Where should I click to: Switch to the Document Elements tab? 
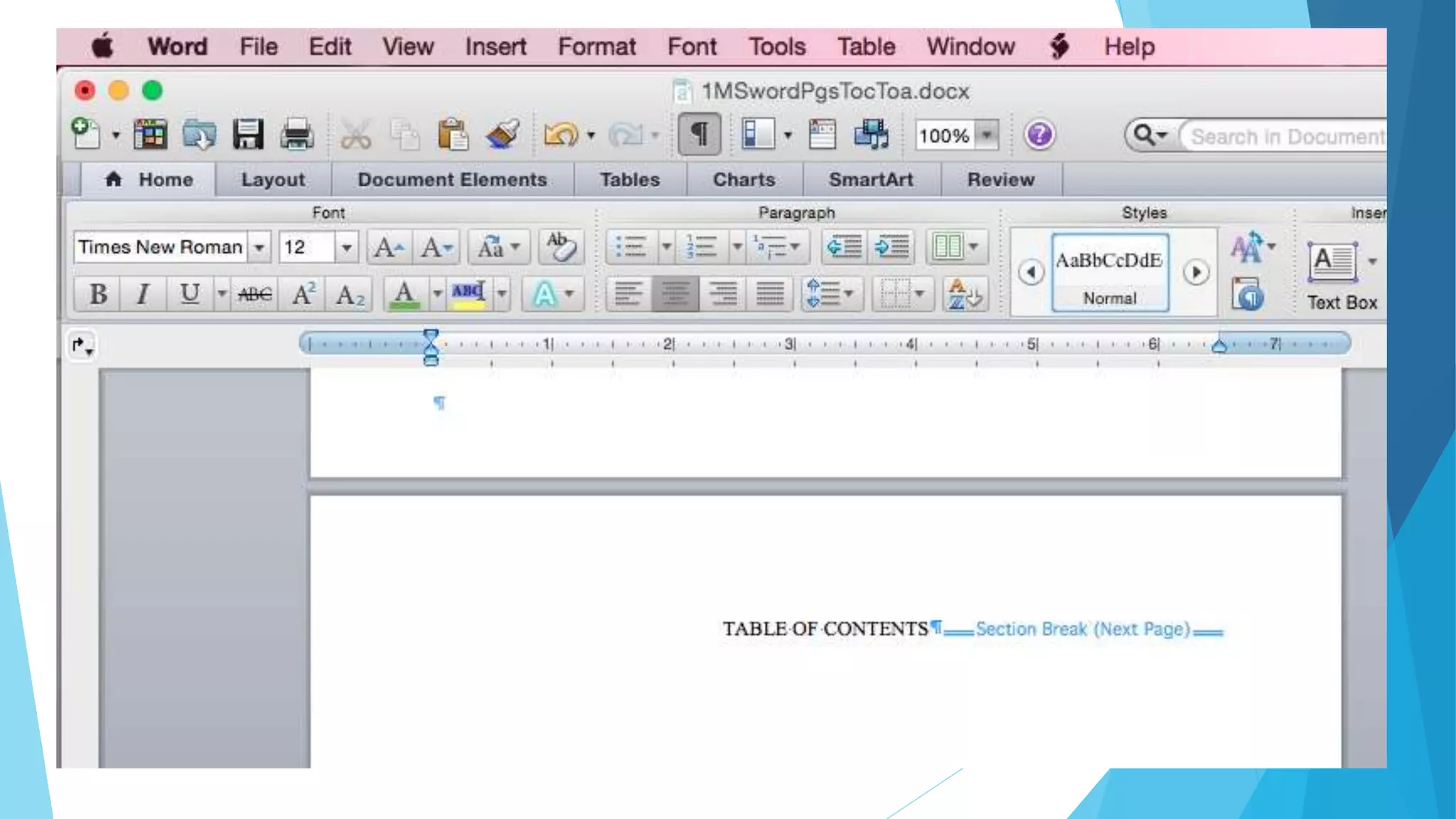(452, 180)
